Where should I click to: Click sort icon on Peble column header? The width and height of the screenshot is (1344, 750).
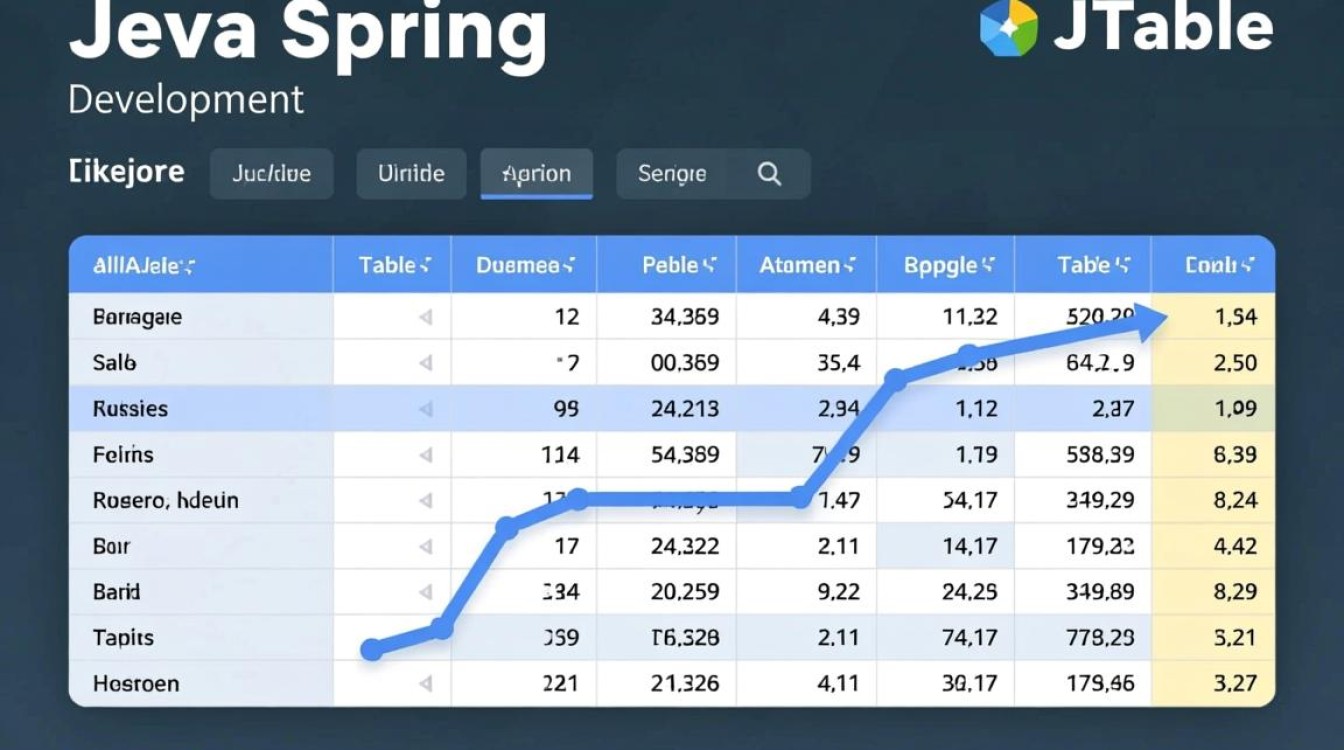click(x=709, y=266)
